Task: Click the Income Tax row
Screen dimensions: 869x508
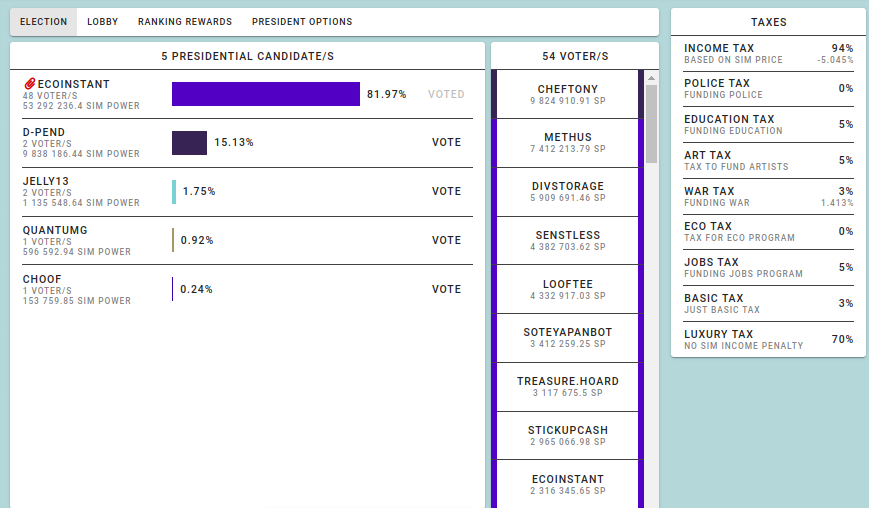Action: [x=768, y=53]
